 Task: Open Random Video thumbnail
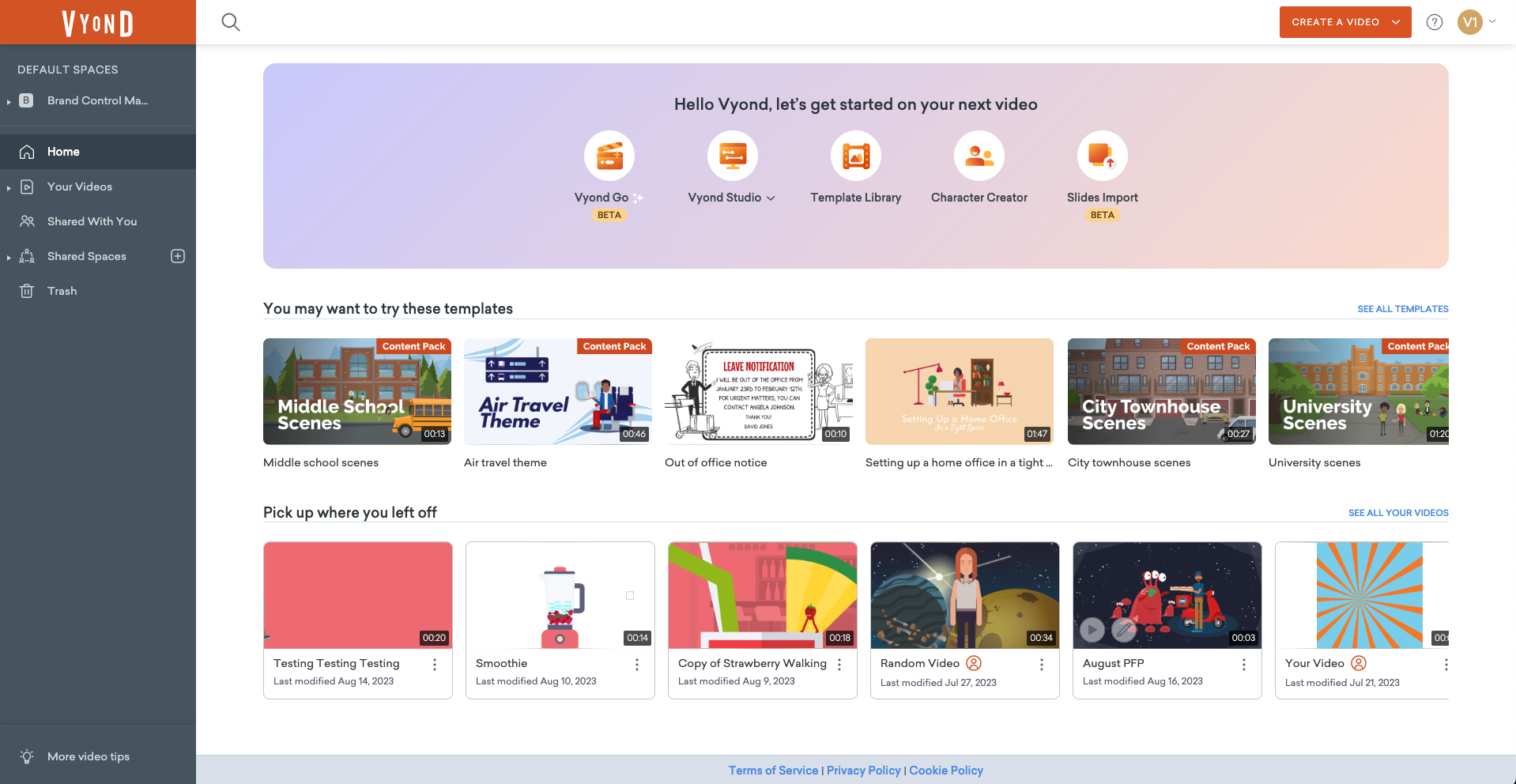pyautogui.click(x=965, y=595)
